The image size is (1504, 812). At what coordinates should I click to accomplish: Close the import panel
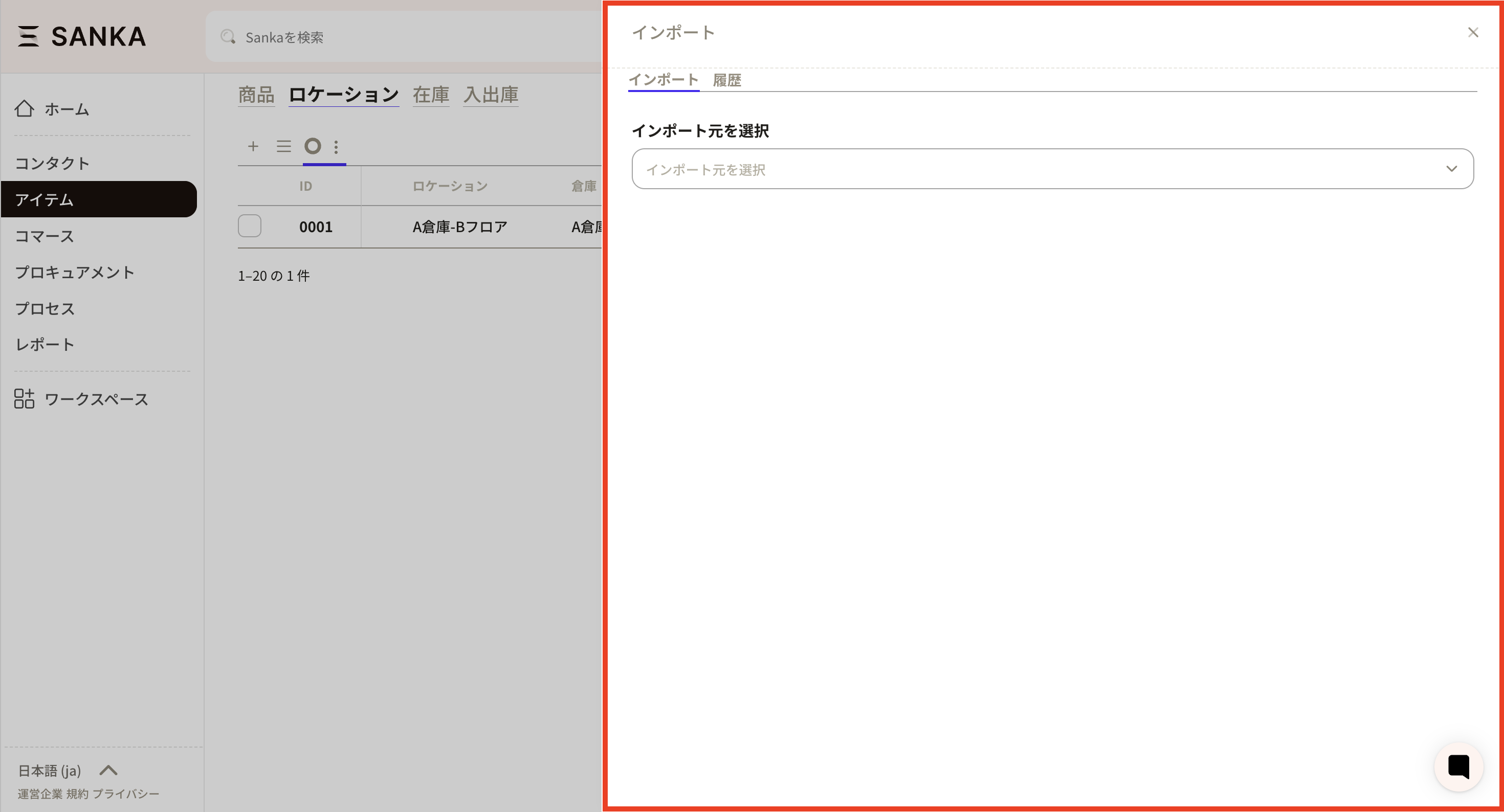tap(1472, 33)
